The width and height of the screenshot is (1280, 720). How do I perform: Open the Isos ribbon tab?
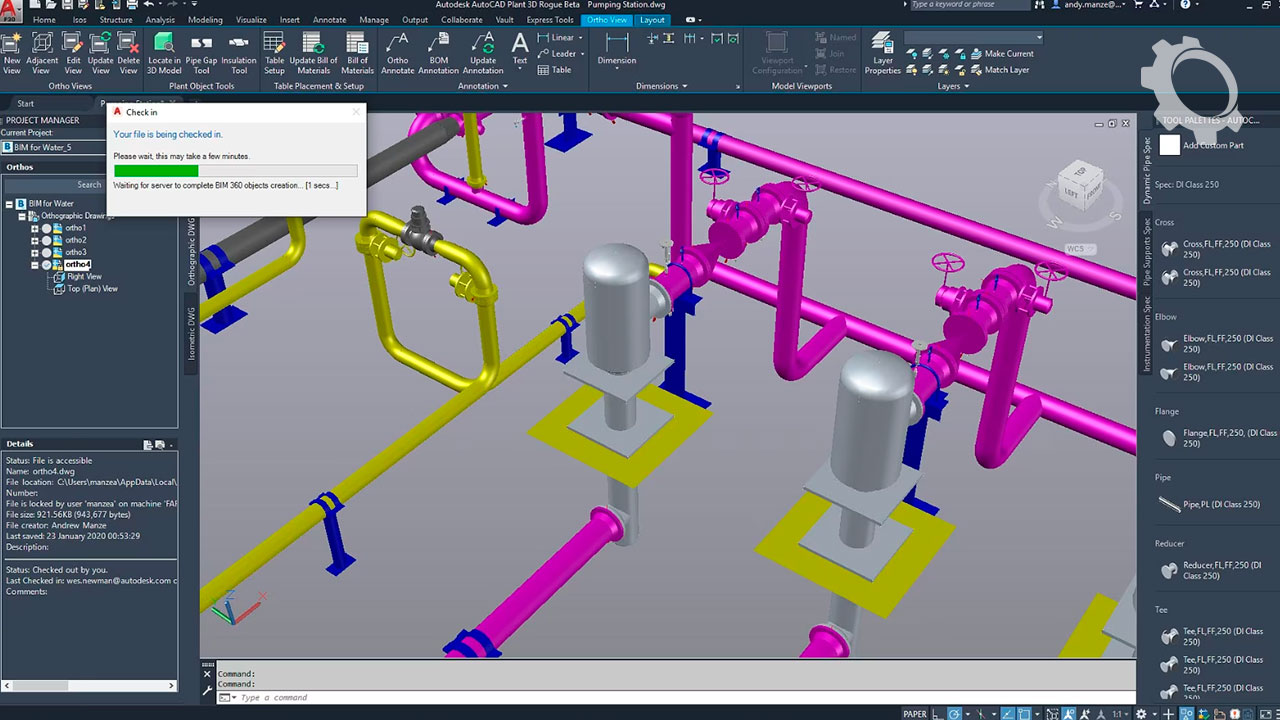coord(78,20)
